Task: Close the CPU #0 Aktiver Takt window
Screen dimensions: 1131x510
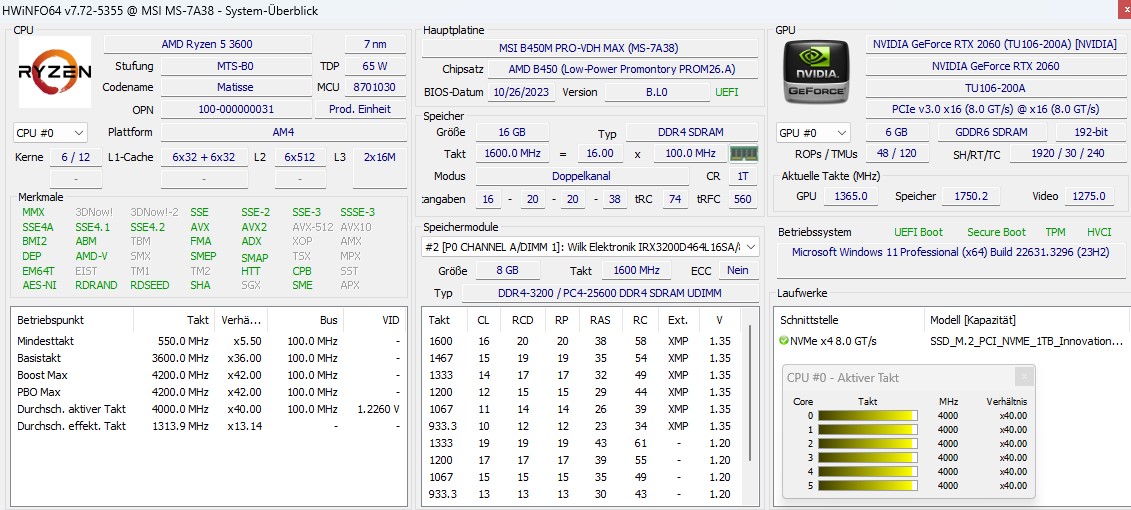Action: (x=1023, y=376)
